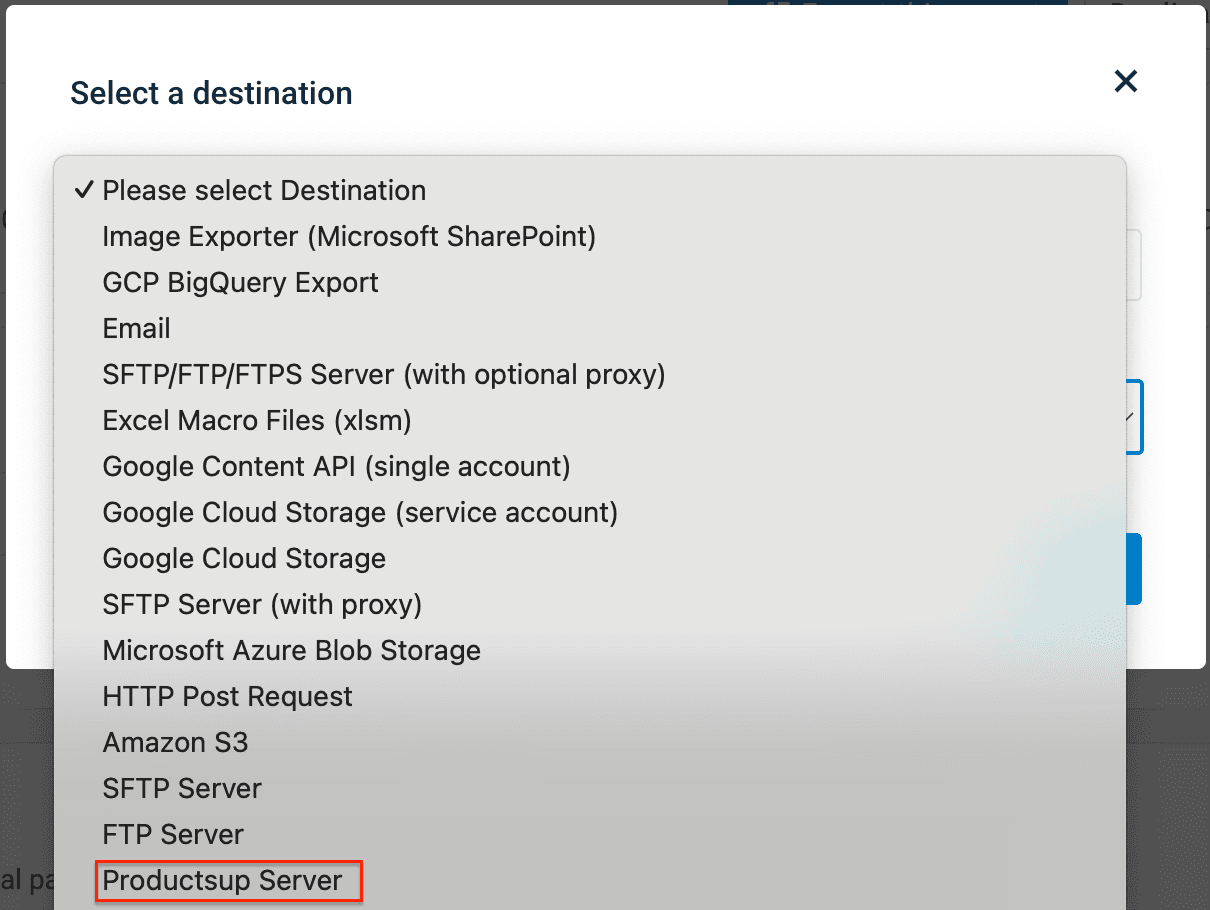Choose HTTP Post Request destination
The height and width of the screenshot is (910, 1210).
click(227, 697)
